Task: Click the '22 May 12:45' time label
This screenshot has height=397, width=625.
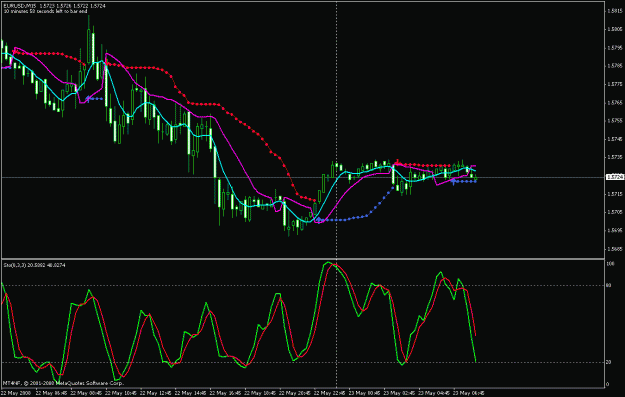Action: click(x=155, y=393)
